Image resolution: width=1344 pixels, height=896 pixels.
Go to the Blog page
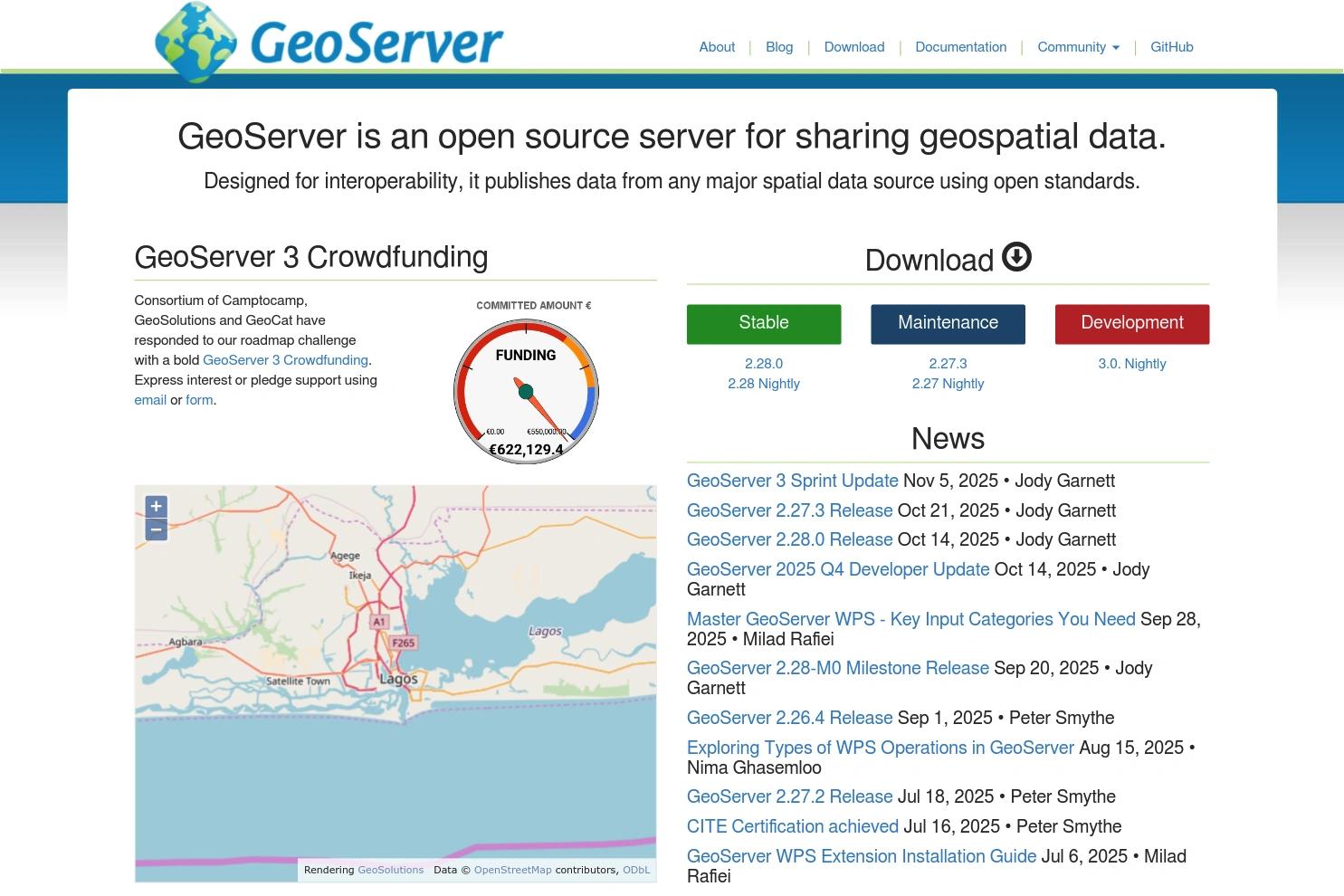click(x=779, y=47)
